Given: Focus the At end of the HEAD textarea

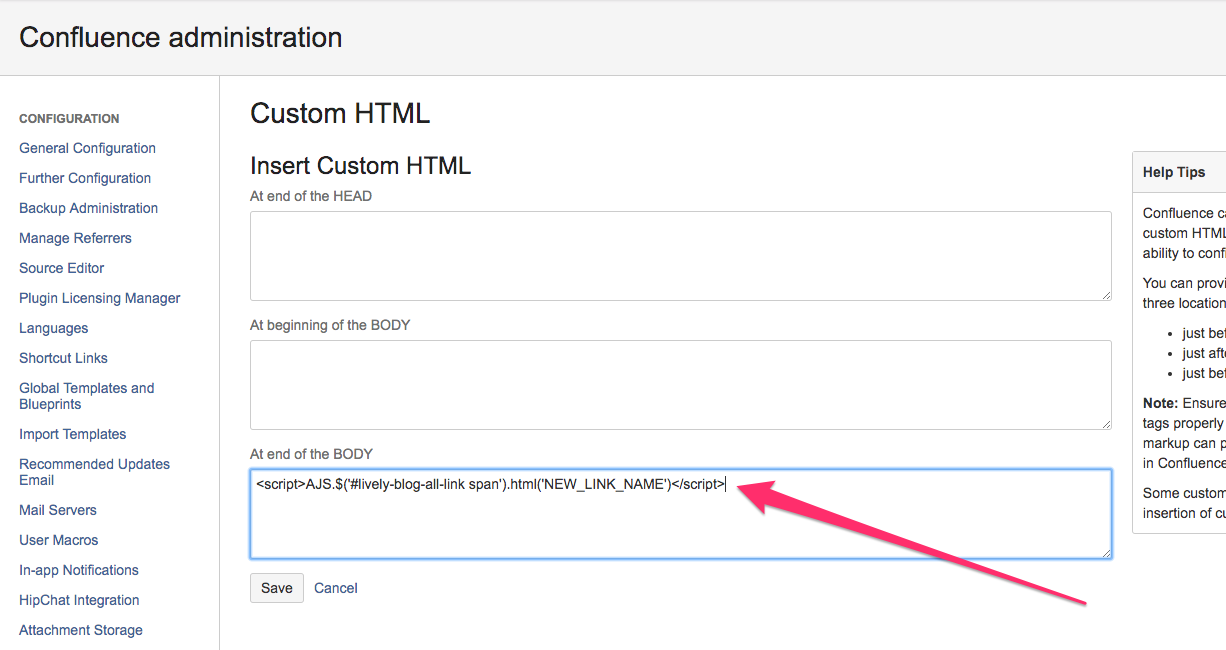Looking at the screenshot, I should point(680,255).
